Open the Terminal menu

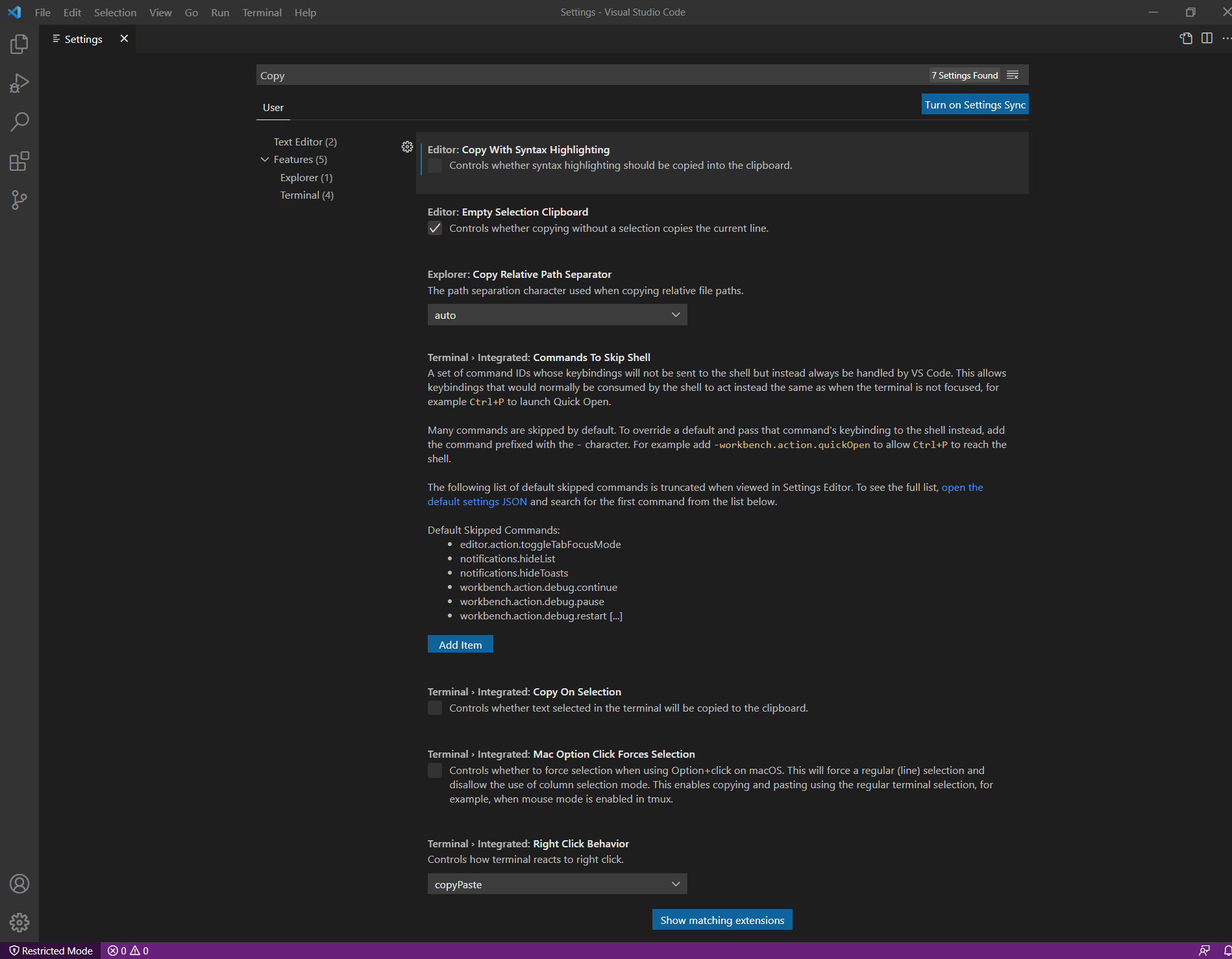(x=262, y=12)
